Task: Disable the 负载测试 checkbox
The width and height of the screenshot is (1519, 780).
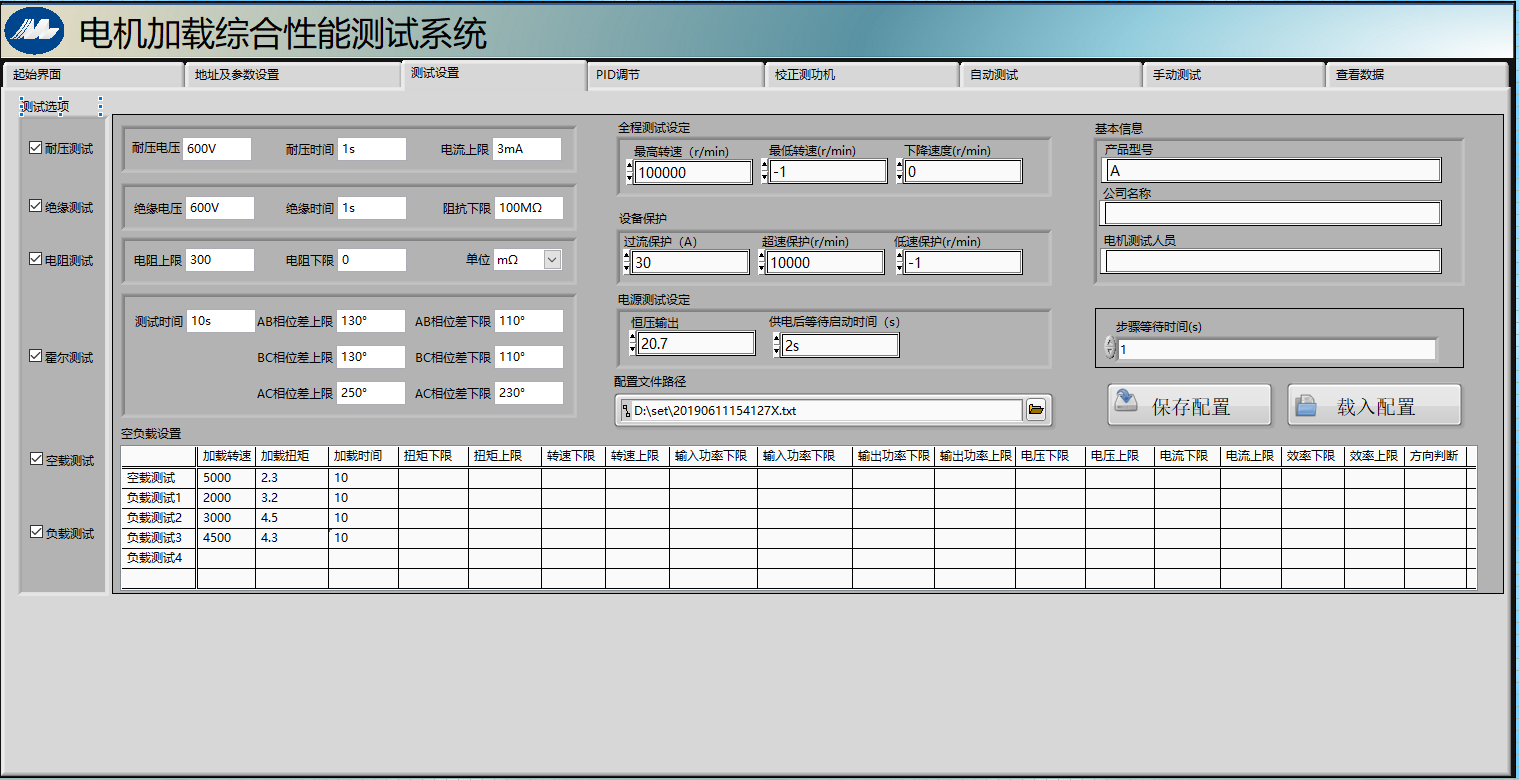Action: (36, 533)
